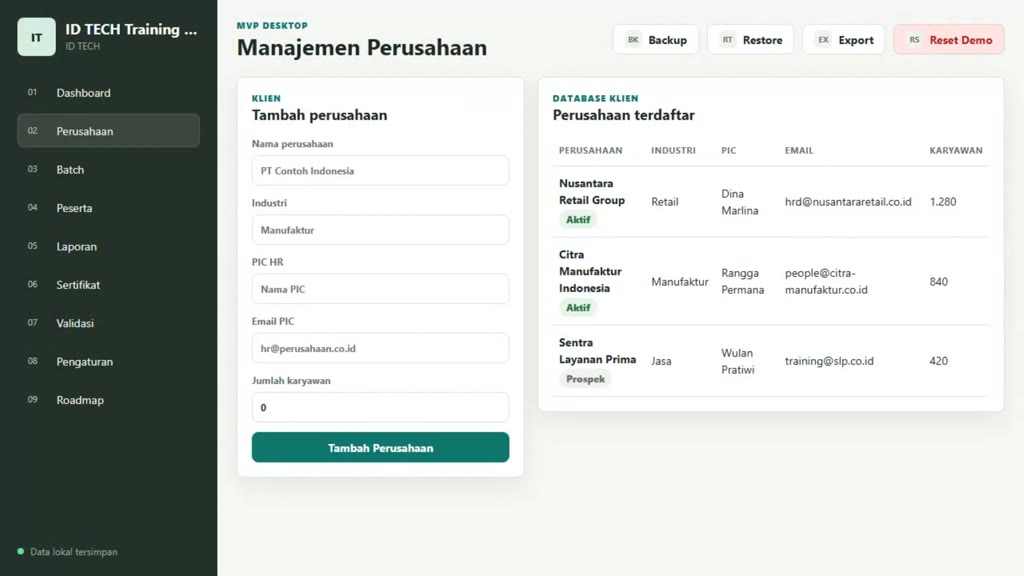Open the Validasi page
Screen dimensions: 1024x576
108,323
